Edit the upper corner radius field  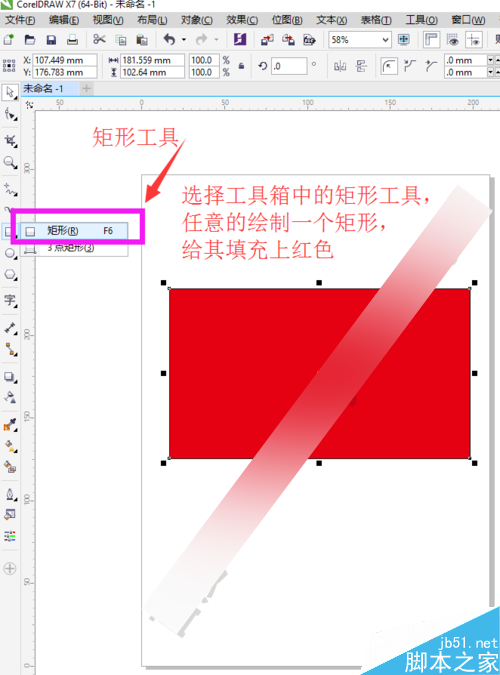[x=466, y=60]
